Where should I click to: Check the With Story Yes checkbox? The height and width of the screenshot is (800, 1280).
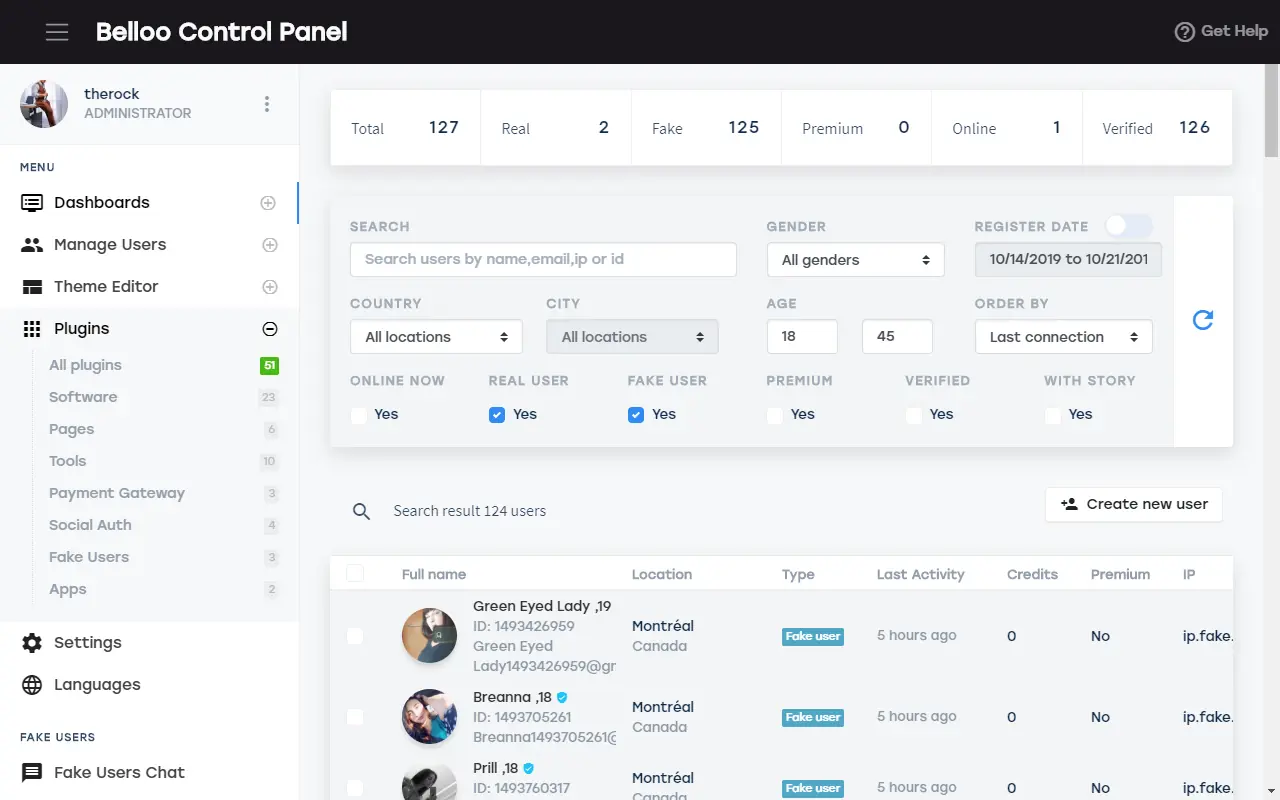pyautogui.click(x=1053, y=415)
